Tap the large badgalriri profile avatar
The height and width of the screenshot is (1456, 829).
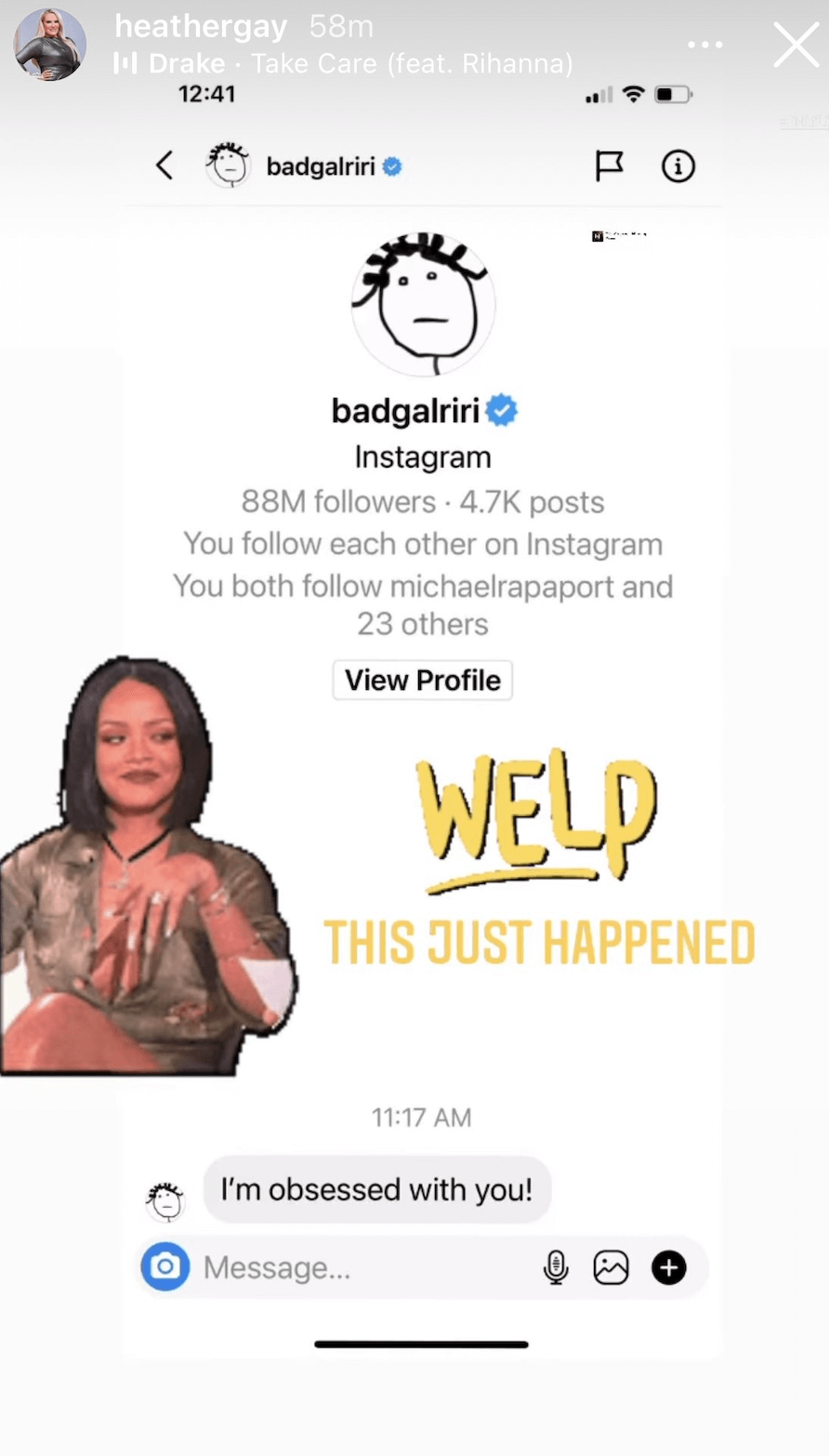(424, 303)
